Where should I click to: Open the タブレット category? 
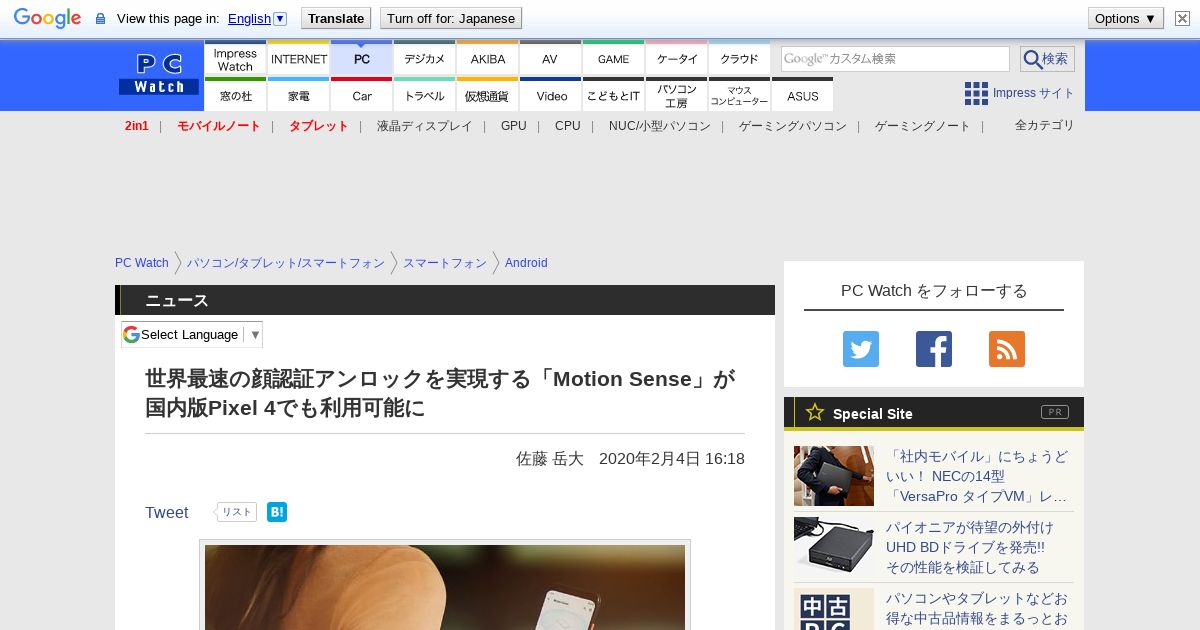coord(318,126)
